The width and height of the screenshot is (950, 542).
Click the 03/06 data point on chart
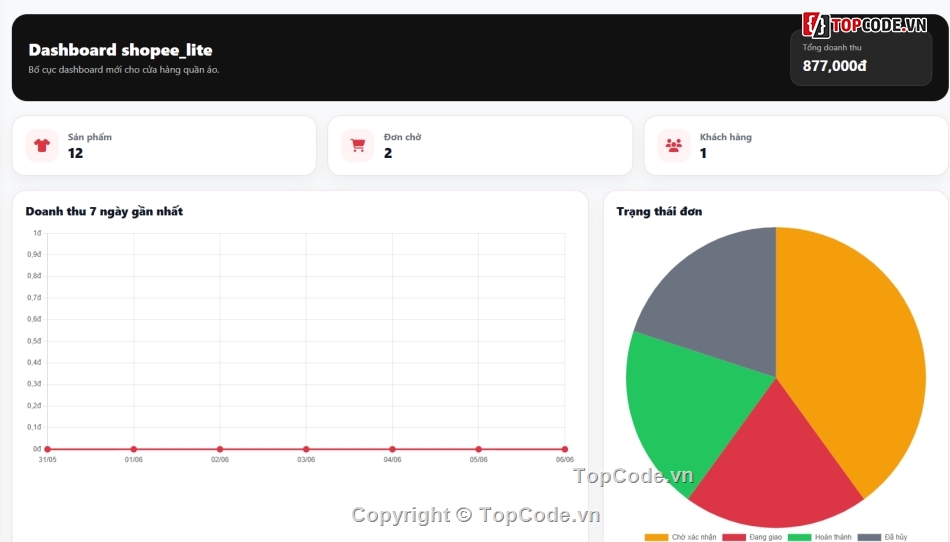click(x=306, y=449)
